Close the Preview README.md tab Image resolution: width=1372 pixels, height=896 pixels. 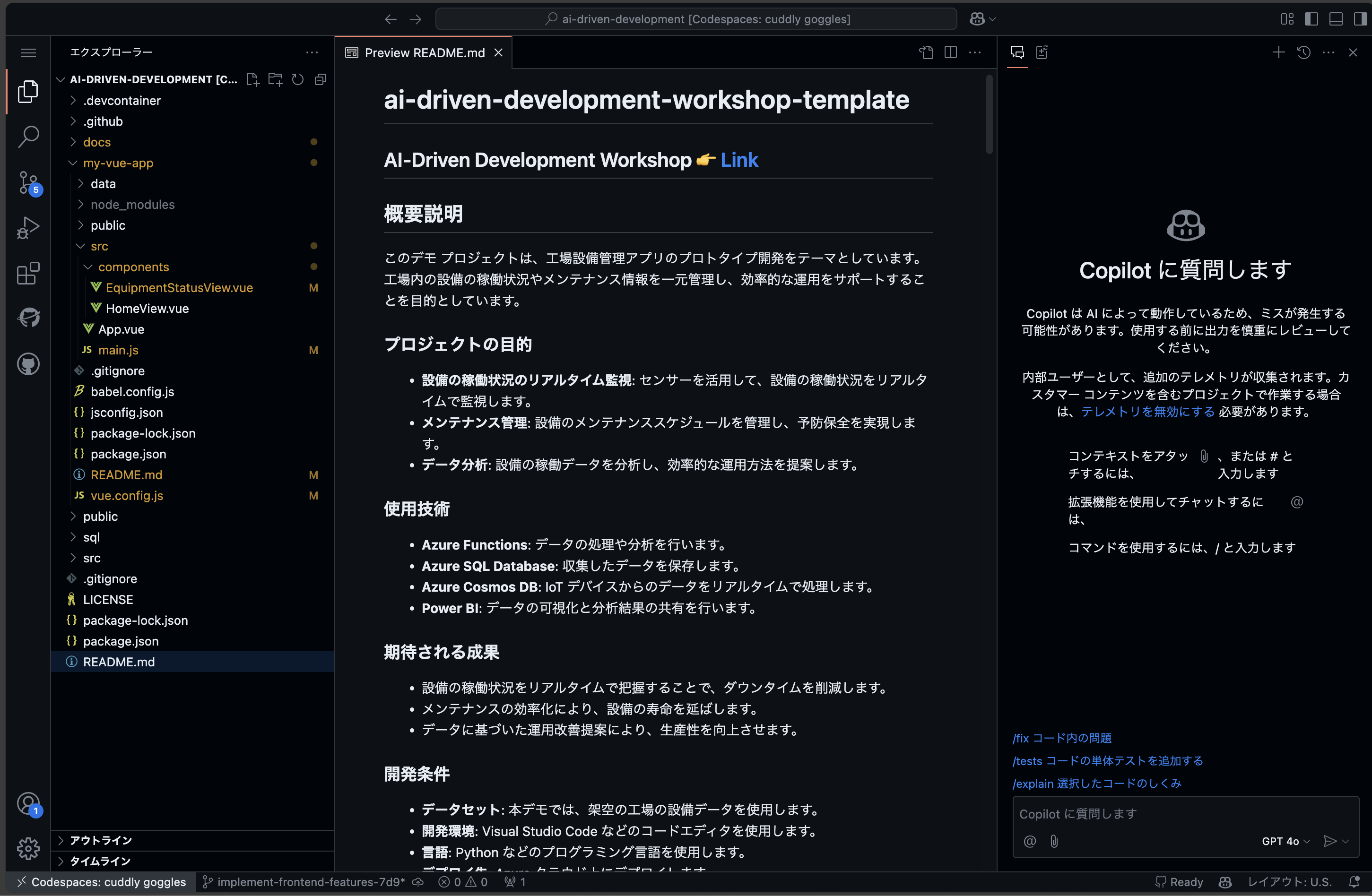499,52
